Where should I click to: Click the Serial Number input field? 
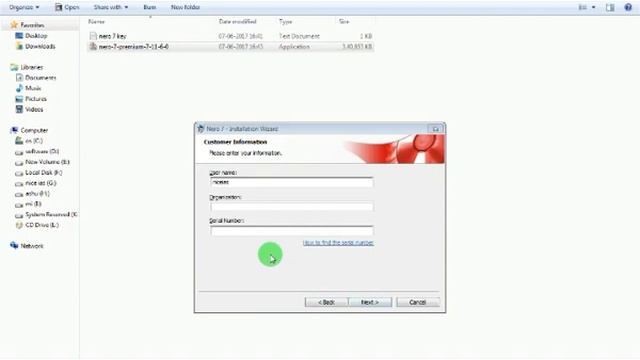point(291,231)
